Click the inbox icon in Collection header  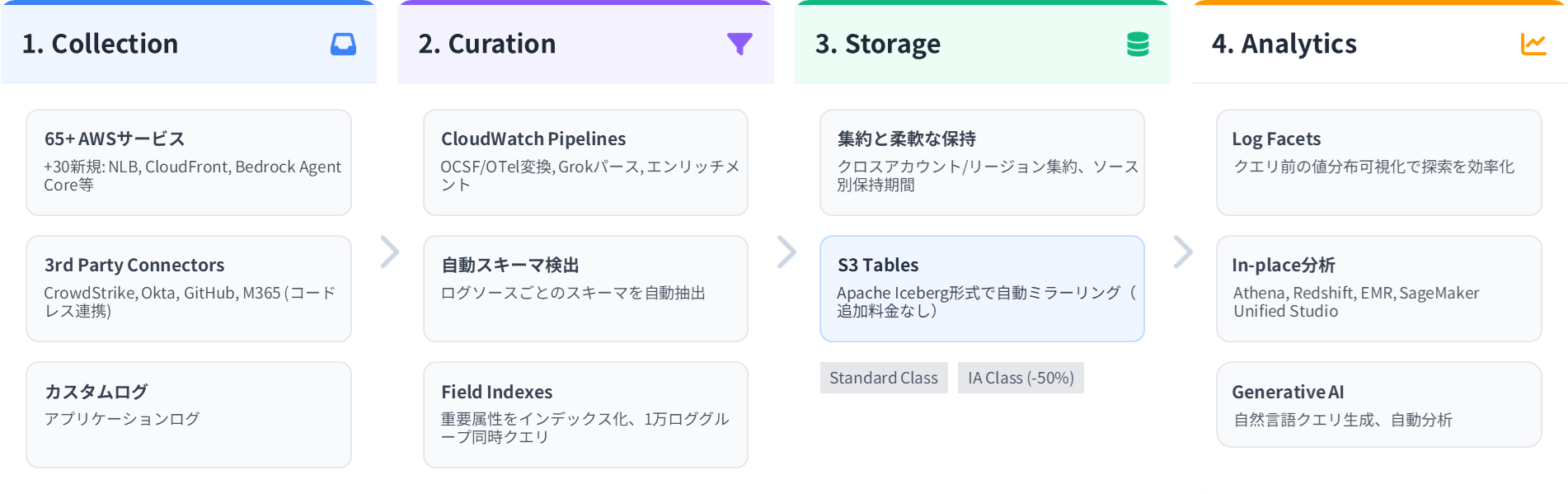click(343, 45)
